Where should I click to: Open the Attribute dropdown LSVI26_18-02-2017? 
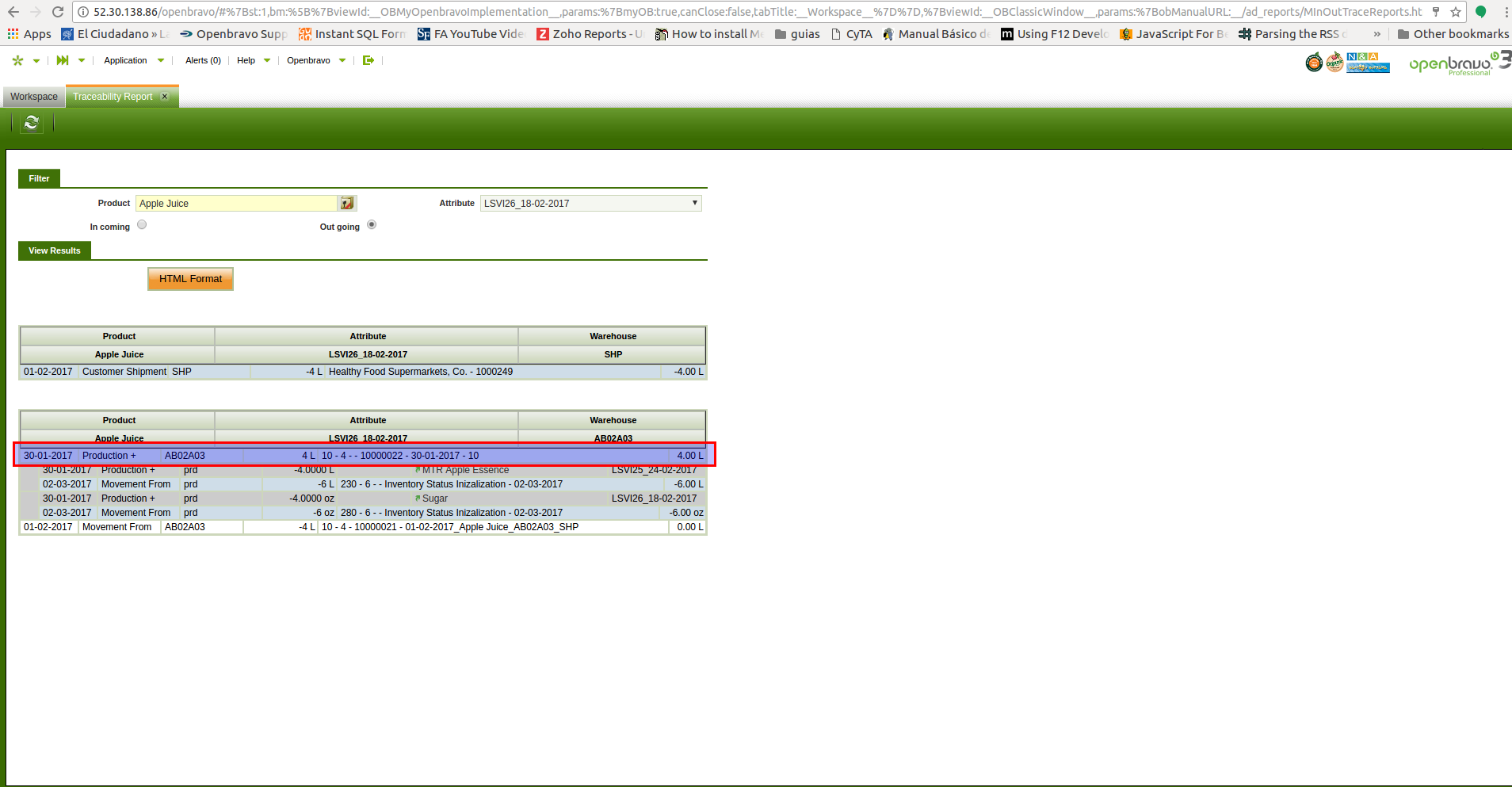(x=590, y=204)
